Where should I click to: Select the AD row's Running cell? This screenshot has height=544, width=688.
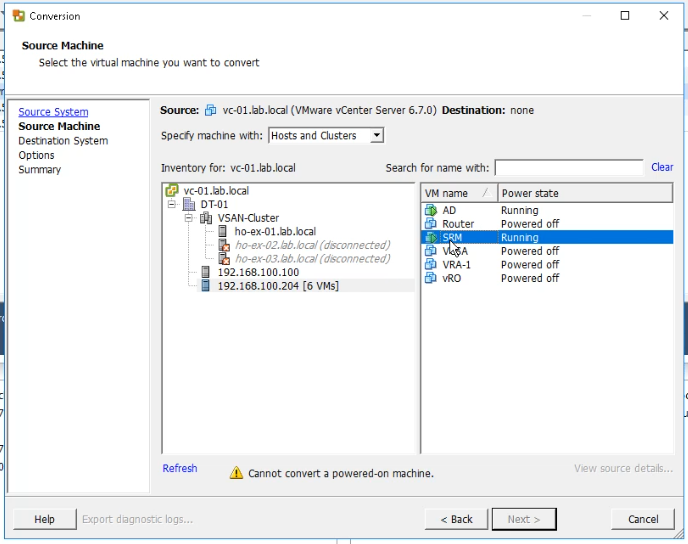tap(520, 210)
